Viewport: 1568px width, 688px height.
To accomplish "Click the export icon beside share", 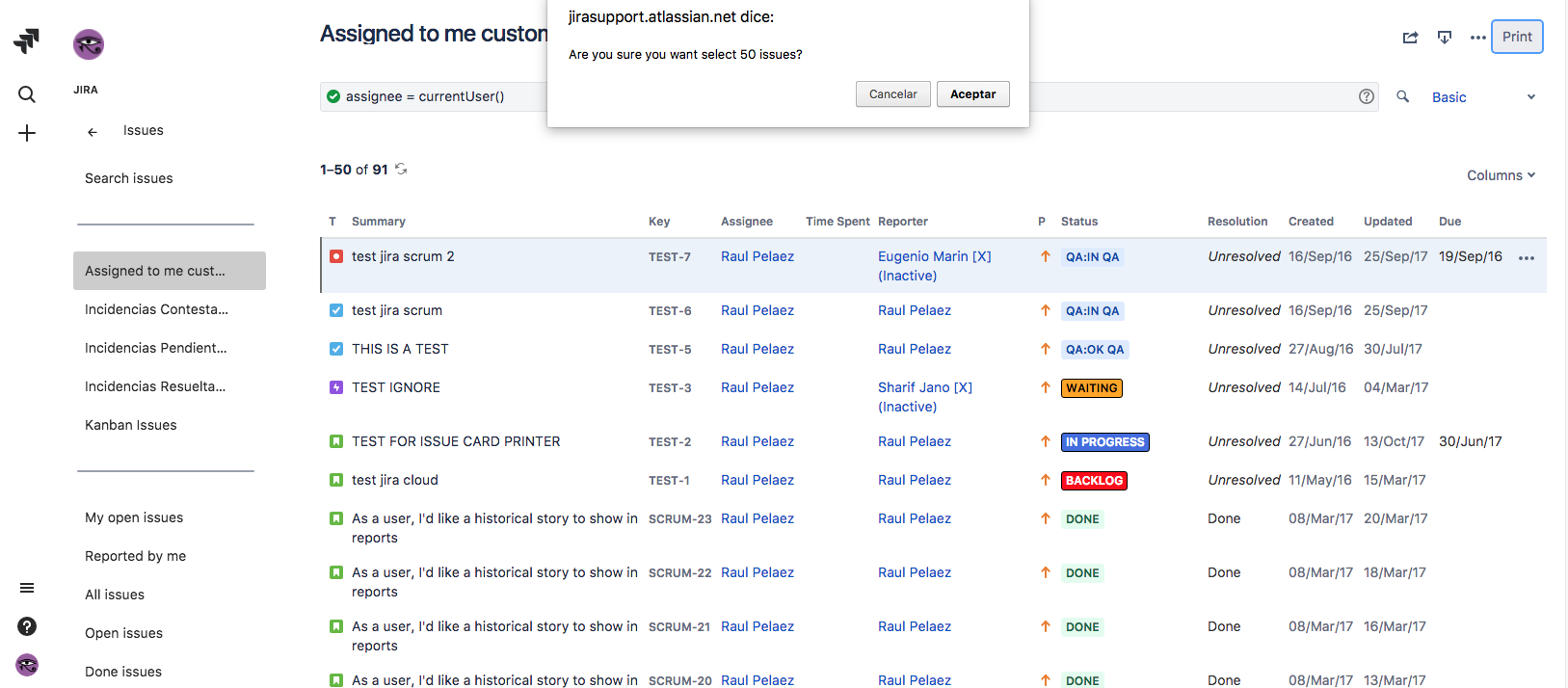I will pos(1444,38).
